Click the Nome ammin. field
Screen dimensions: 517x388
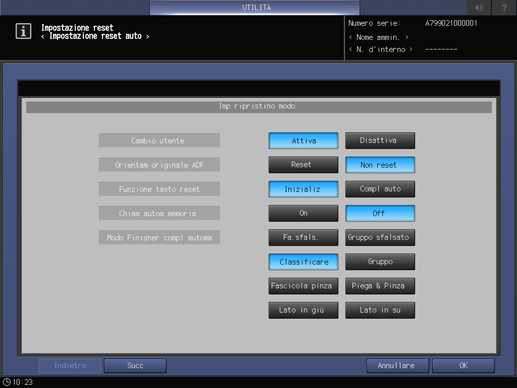378,37
